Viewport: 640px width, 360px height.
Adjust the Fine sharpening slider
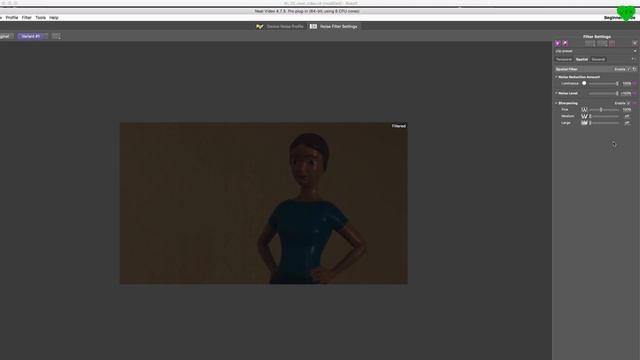tap(604, 110)
